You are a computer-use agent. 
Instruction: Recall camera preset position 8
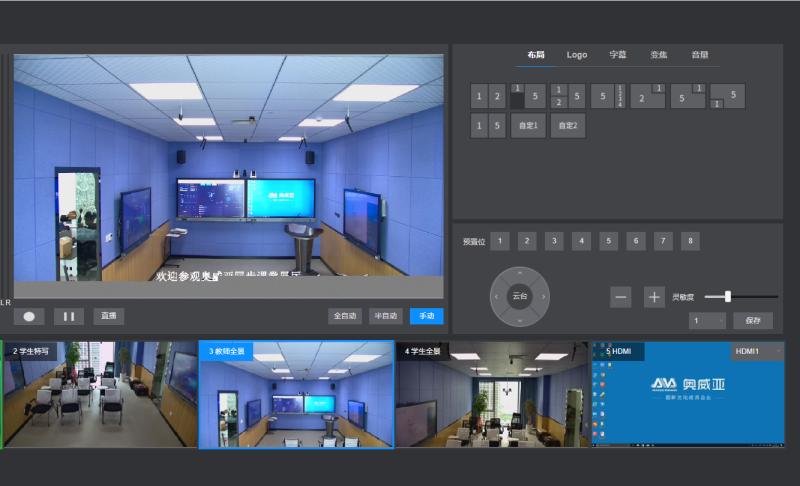[x=690, y=241]
